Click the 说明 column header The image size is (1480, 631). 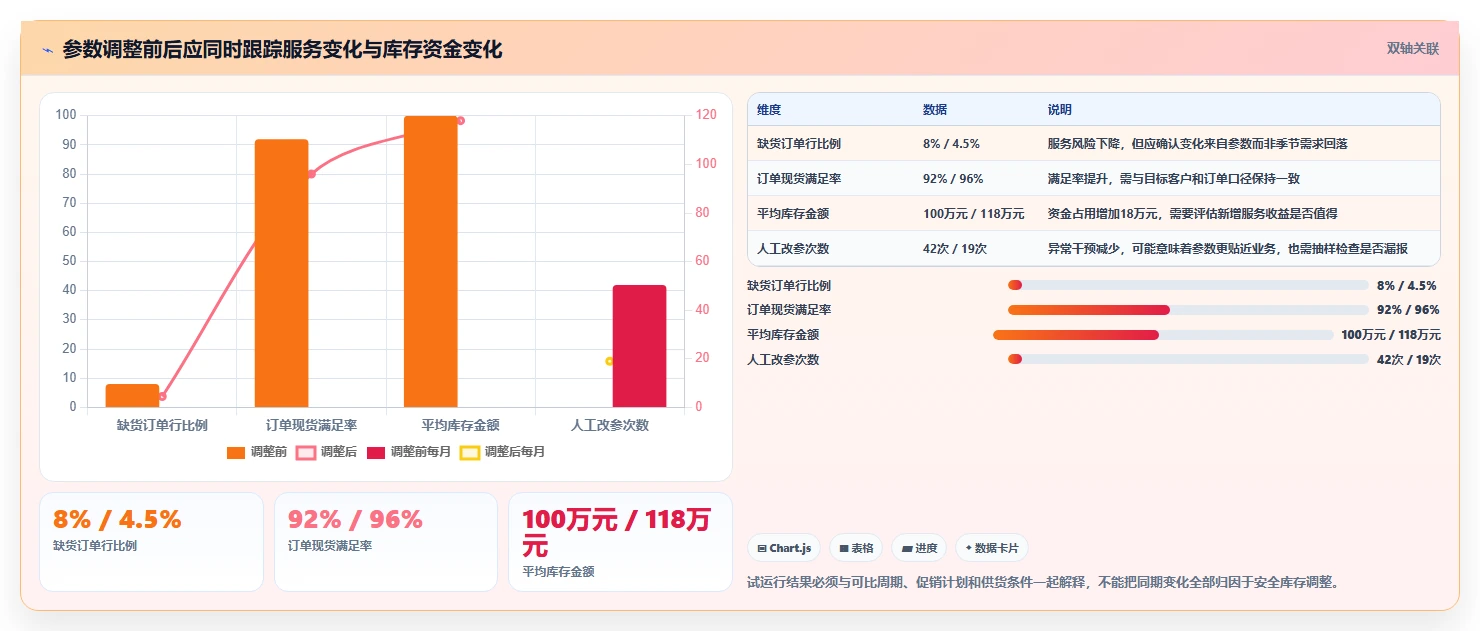pyautogui.click(x=1060, y=109)
